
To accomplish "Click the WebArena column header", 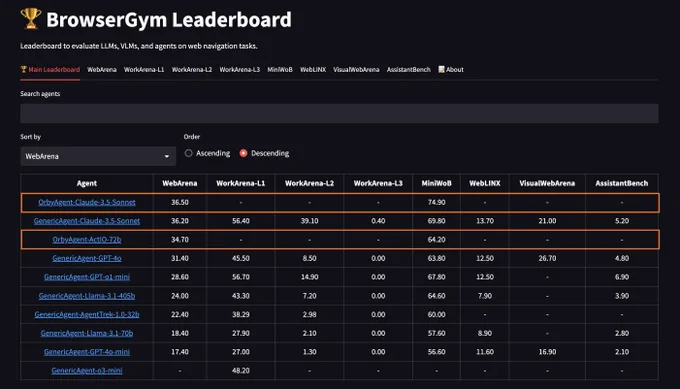I will pyautogui.click(x=180, y=183).
